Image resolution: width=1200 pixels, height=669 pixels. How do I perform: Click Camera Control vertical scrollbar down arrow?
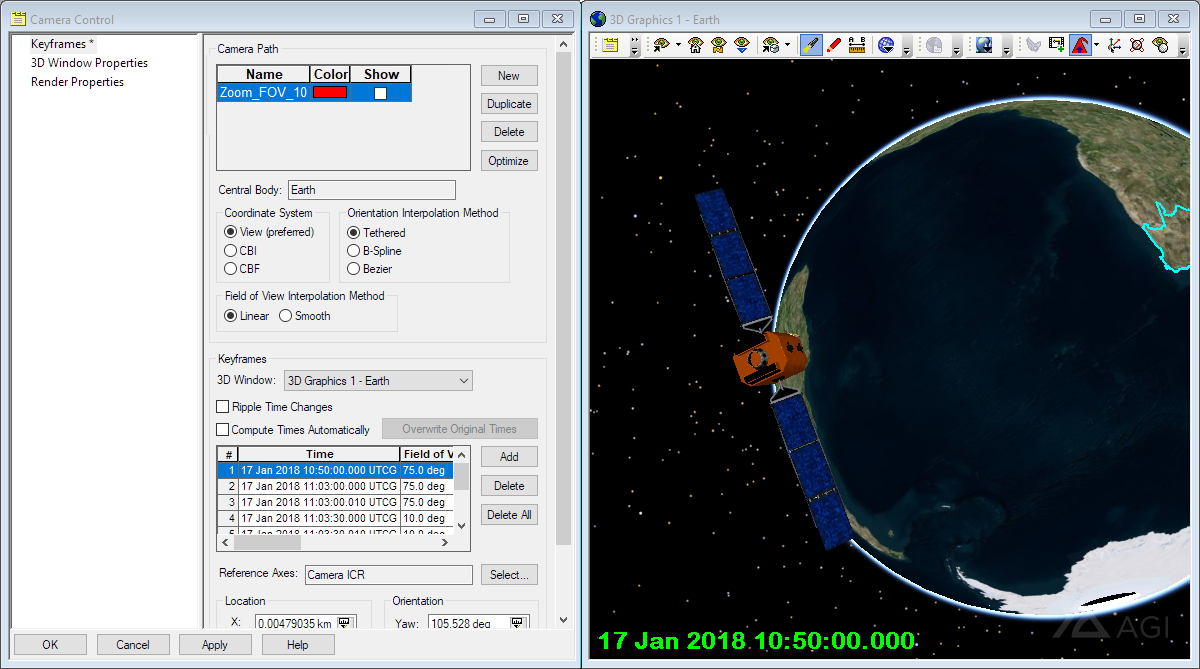point(563,620)
